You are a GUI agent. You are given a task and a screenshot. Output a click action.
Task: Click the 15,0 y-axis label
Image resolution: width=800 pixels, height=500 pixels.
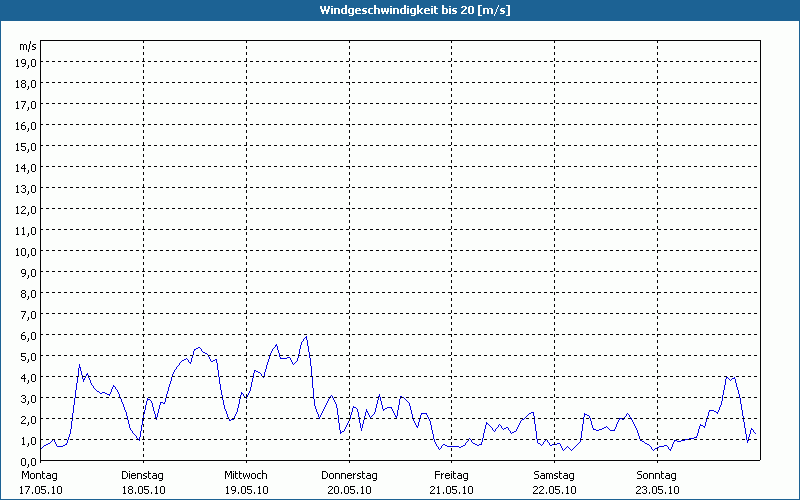click(x=26, y=146)
